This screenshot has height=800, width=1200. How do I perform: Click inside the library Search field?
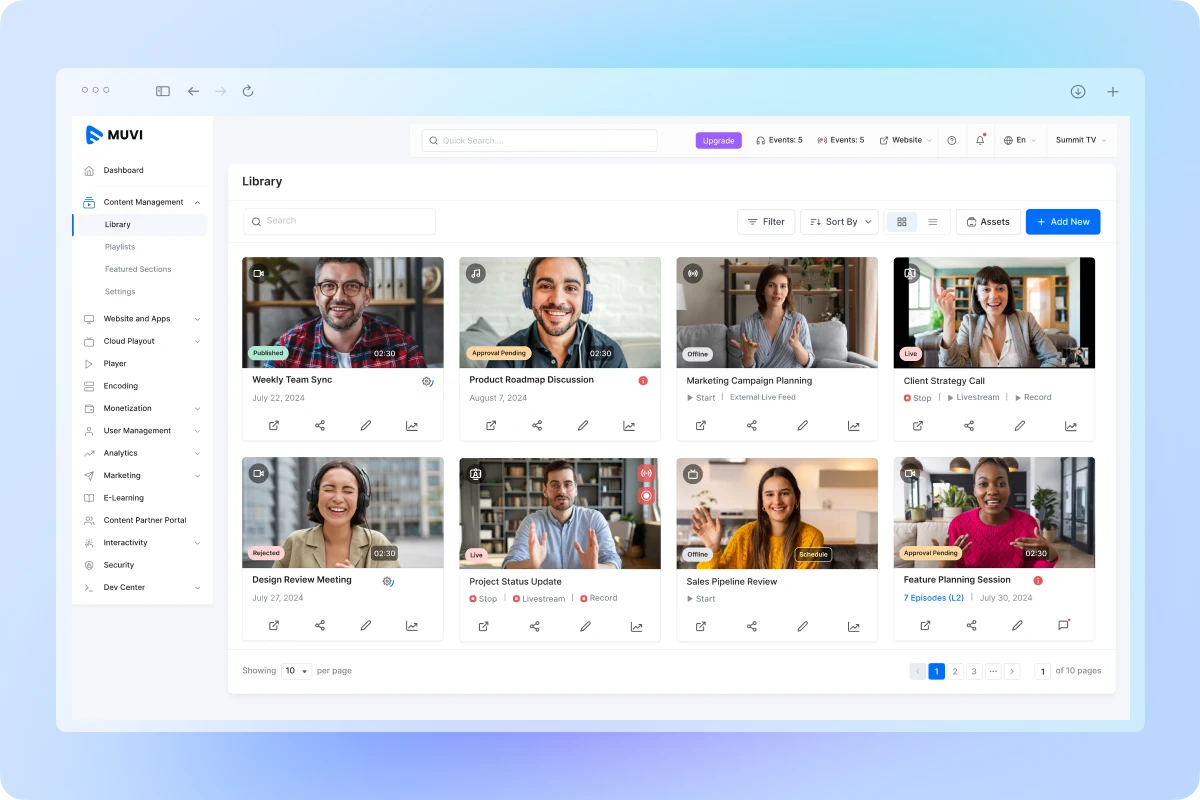point(339,221)
